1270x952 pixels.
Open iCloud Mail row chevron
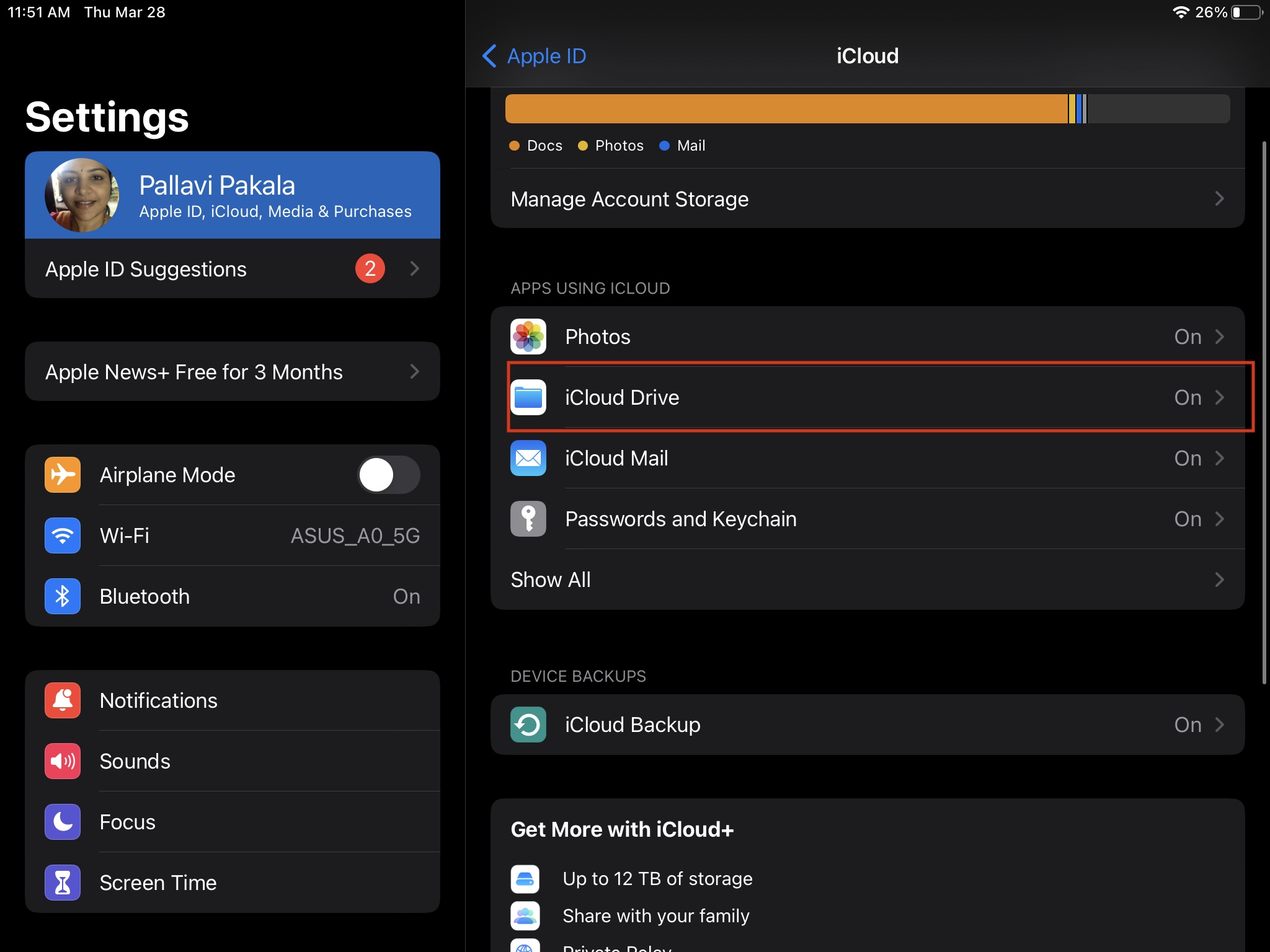(1219, 458)
